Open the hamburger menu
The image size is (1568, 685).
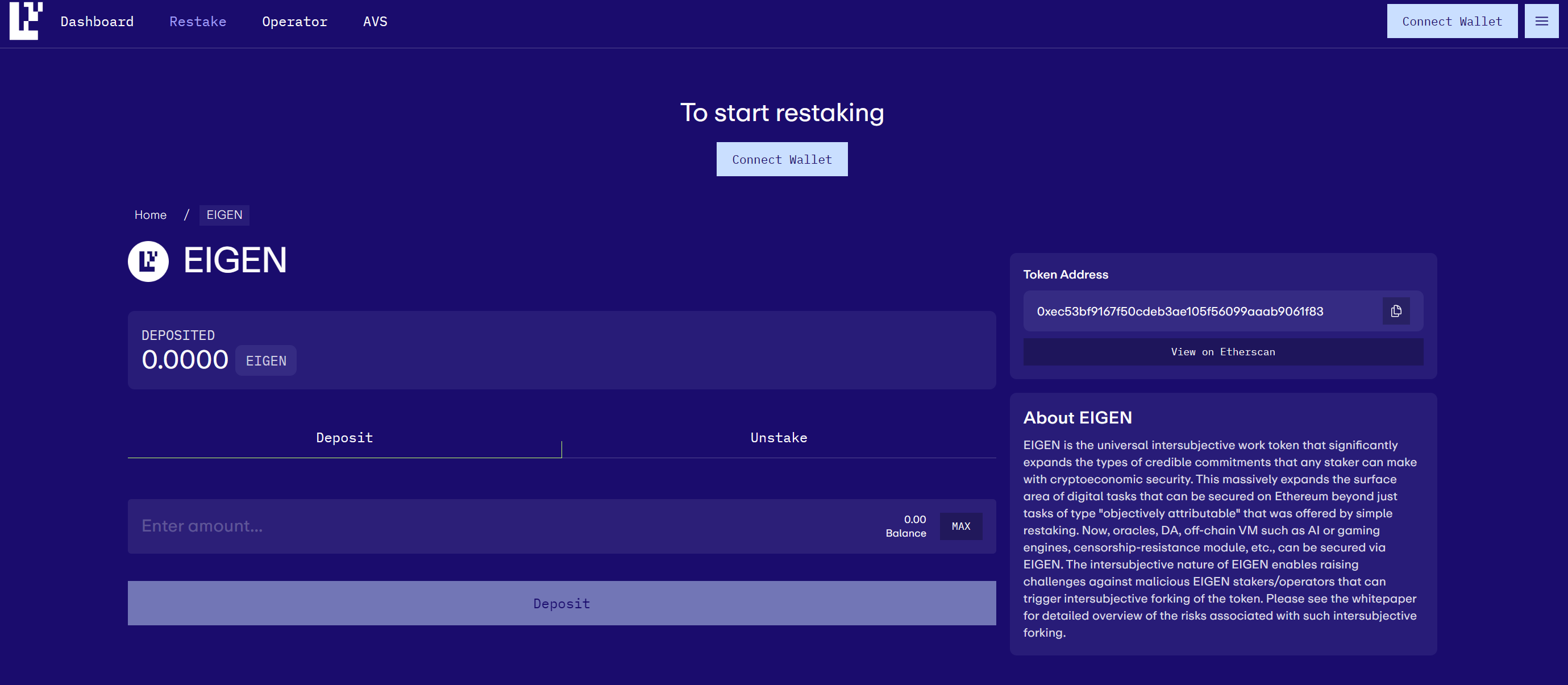pos(1541,21)
